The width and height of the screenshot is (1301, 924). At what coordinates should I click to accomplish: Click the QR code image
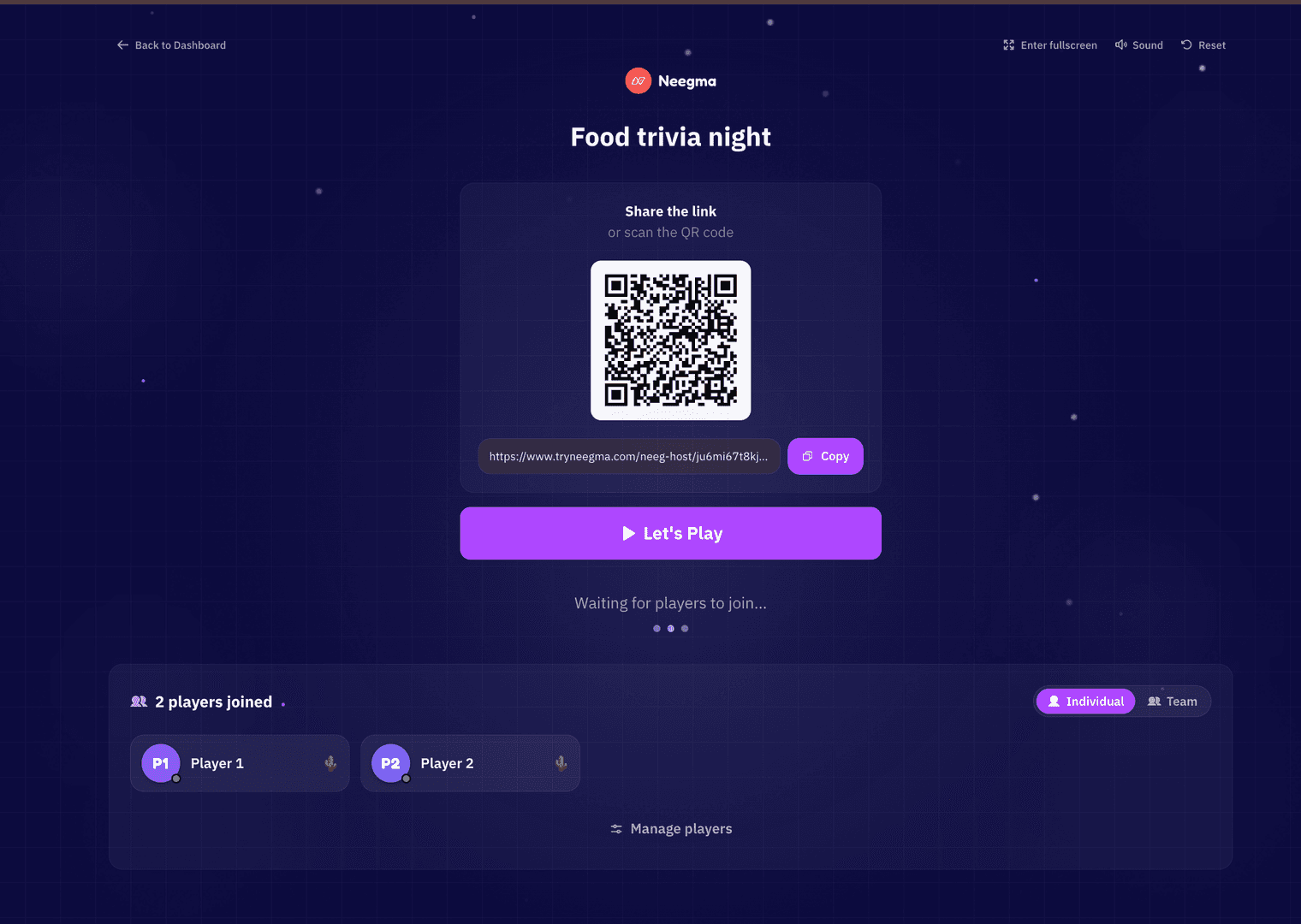click(x=671, y=341)
